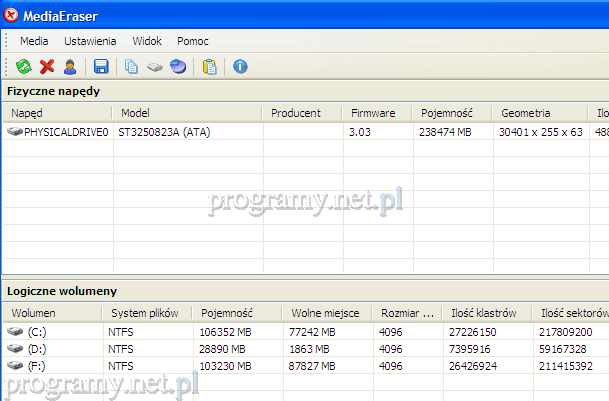
Task: Sort drives by Pojemność column header
Action: click(x=448, y=113)
